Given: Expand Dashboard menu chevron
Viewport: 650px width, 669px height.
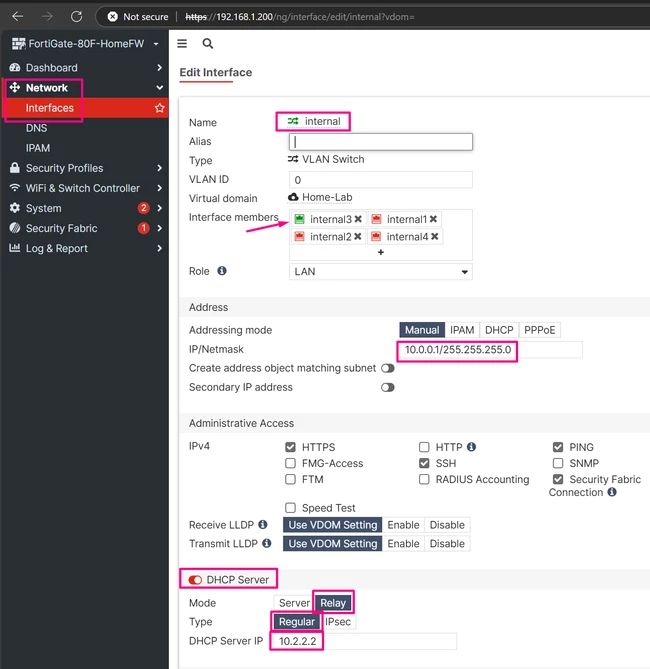Looking at the screenshot, I should [159, 67].
